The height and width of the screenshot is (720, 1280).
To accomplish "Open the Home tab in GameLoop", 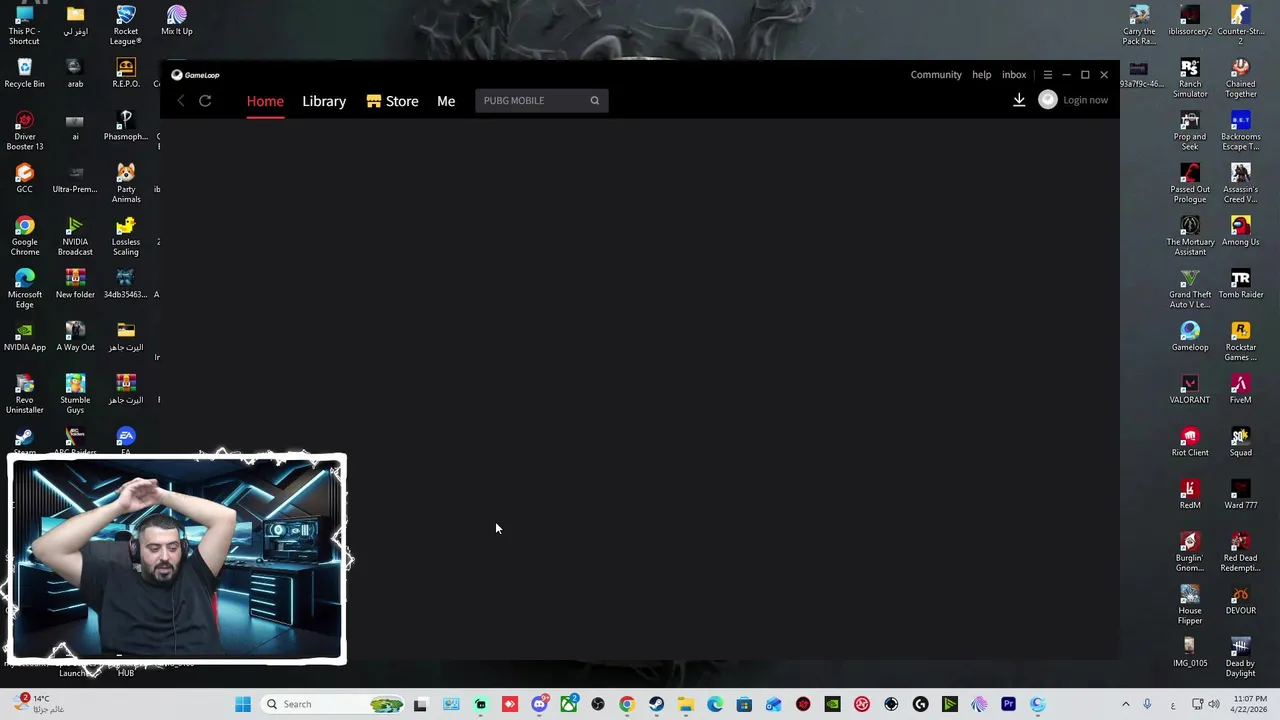I will tap(265, 101).
